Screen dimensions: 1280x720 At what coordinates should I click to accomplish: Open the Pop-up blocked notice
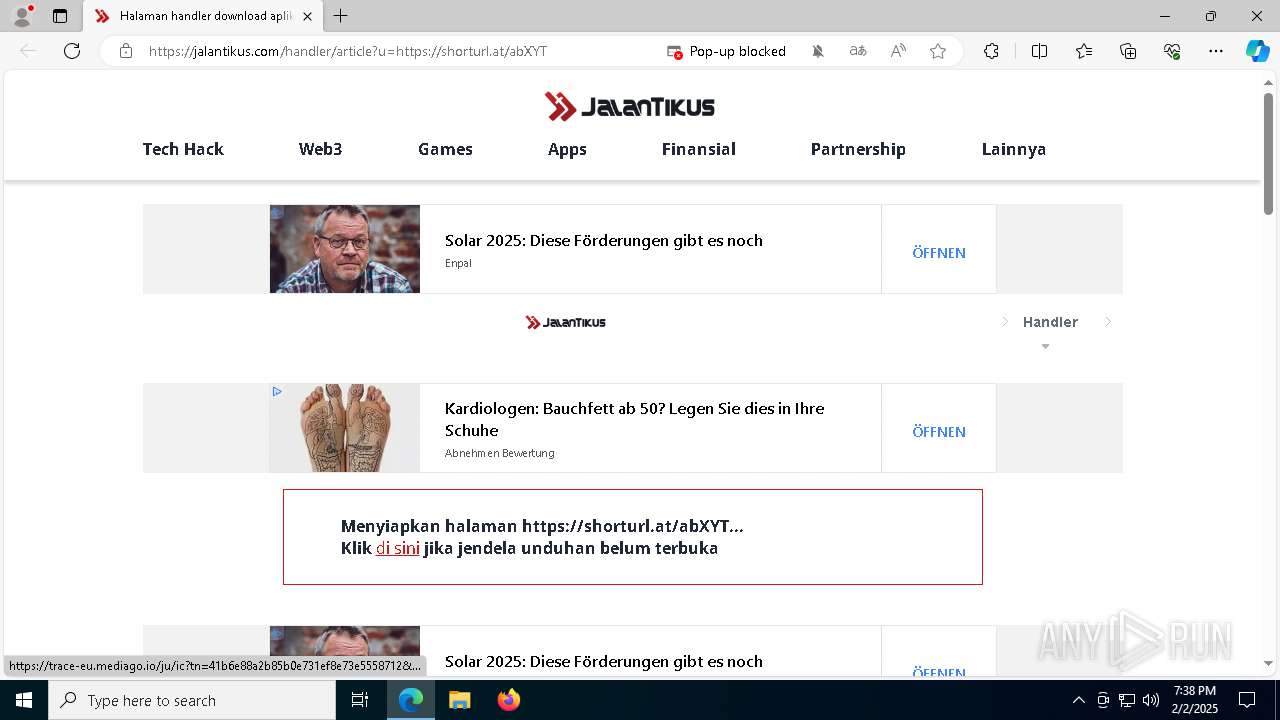point(727,51)
